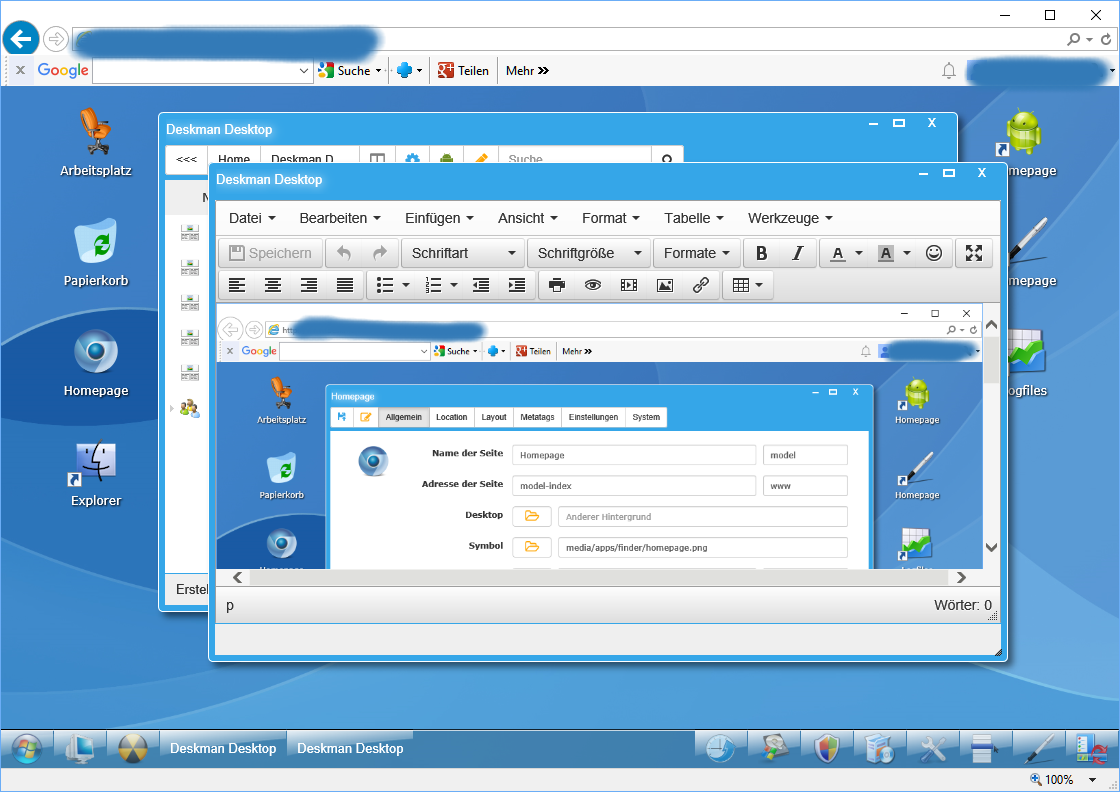Open the Format menu
The width and height of the screenshot is (1120, 792).
tap(611, 219)
